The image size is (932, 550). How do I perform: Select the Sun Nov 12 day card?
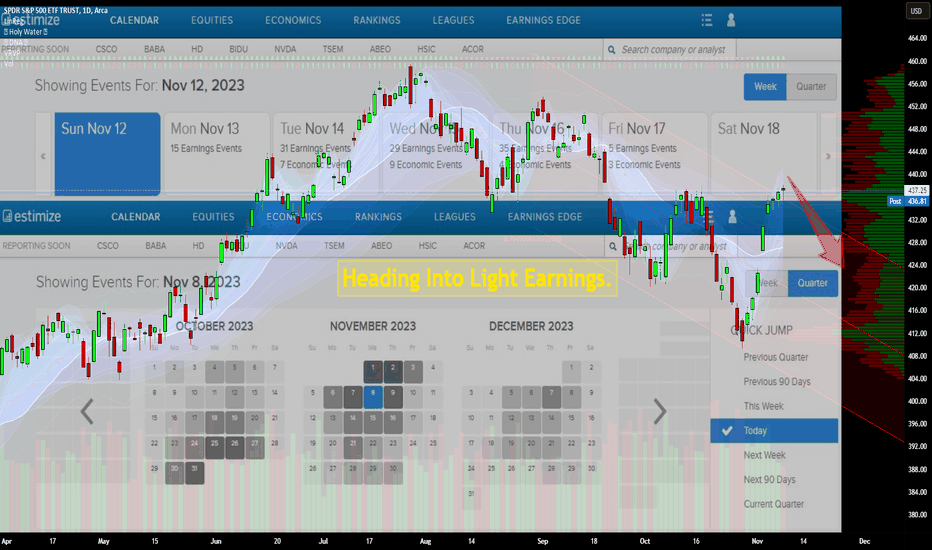coord(108,154)
